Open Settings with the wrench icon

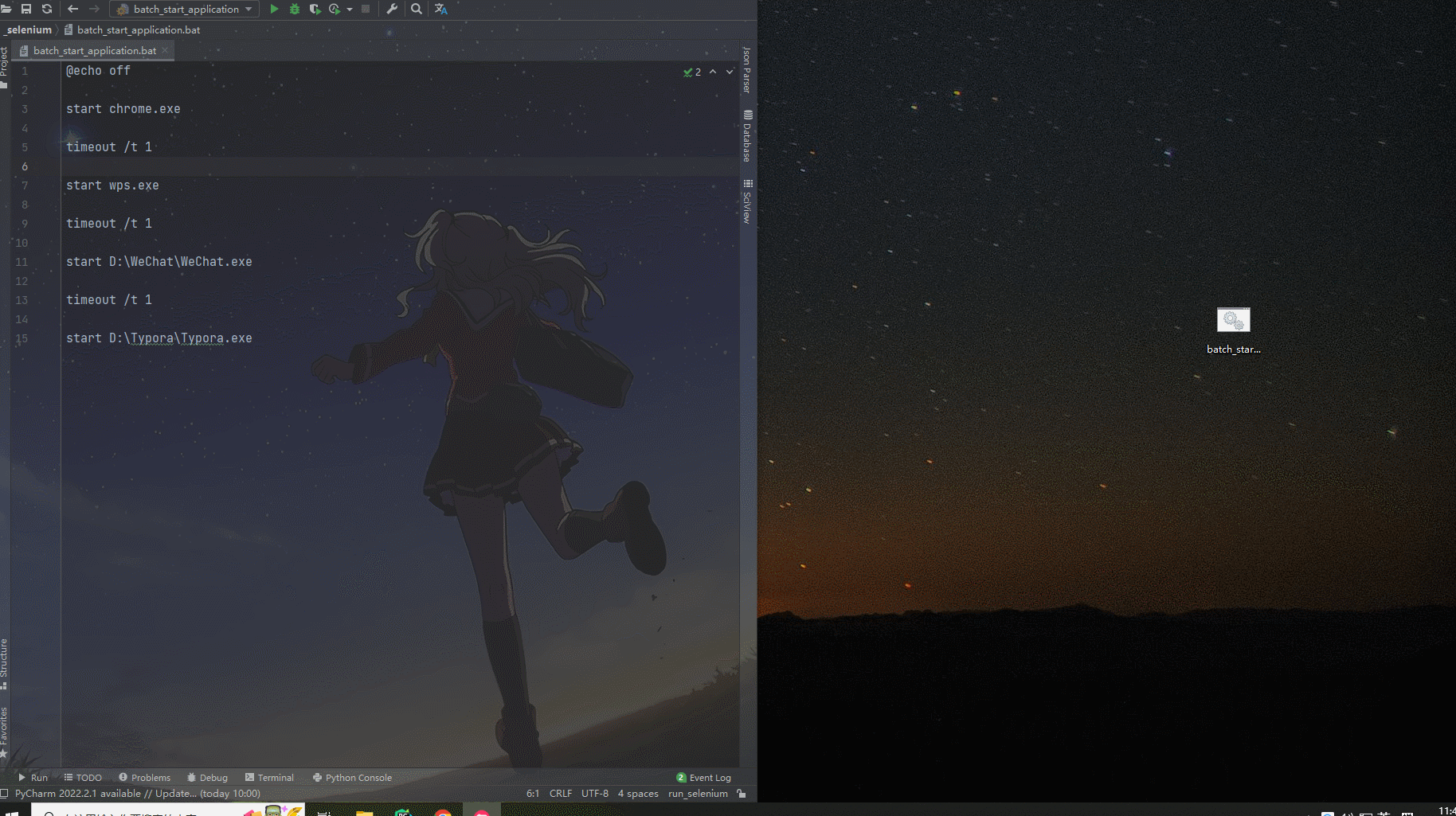[392, 9]
